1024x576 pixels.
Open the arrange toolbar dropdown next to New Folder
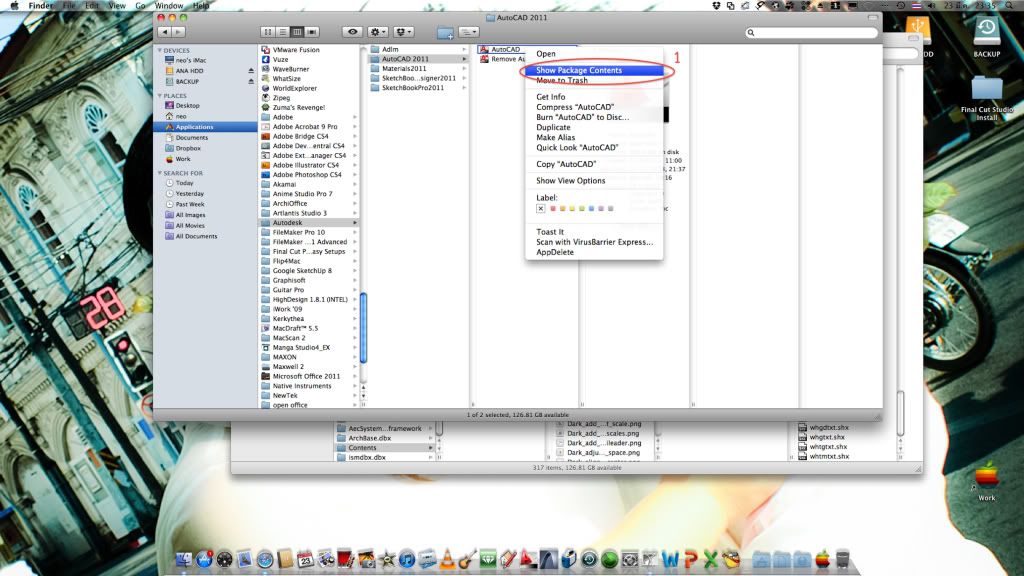468,32
